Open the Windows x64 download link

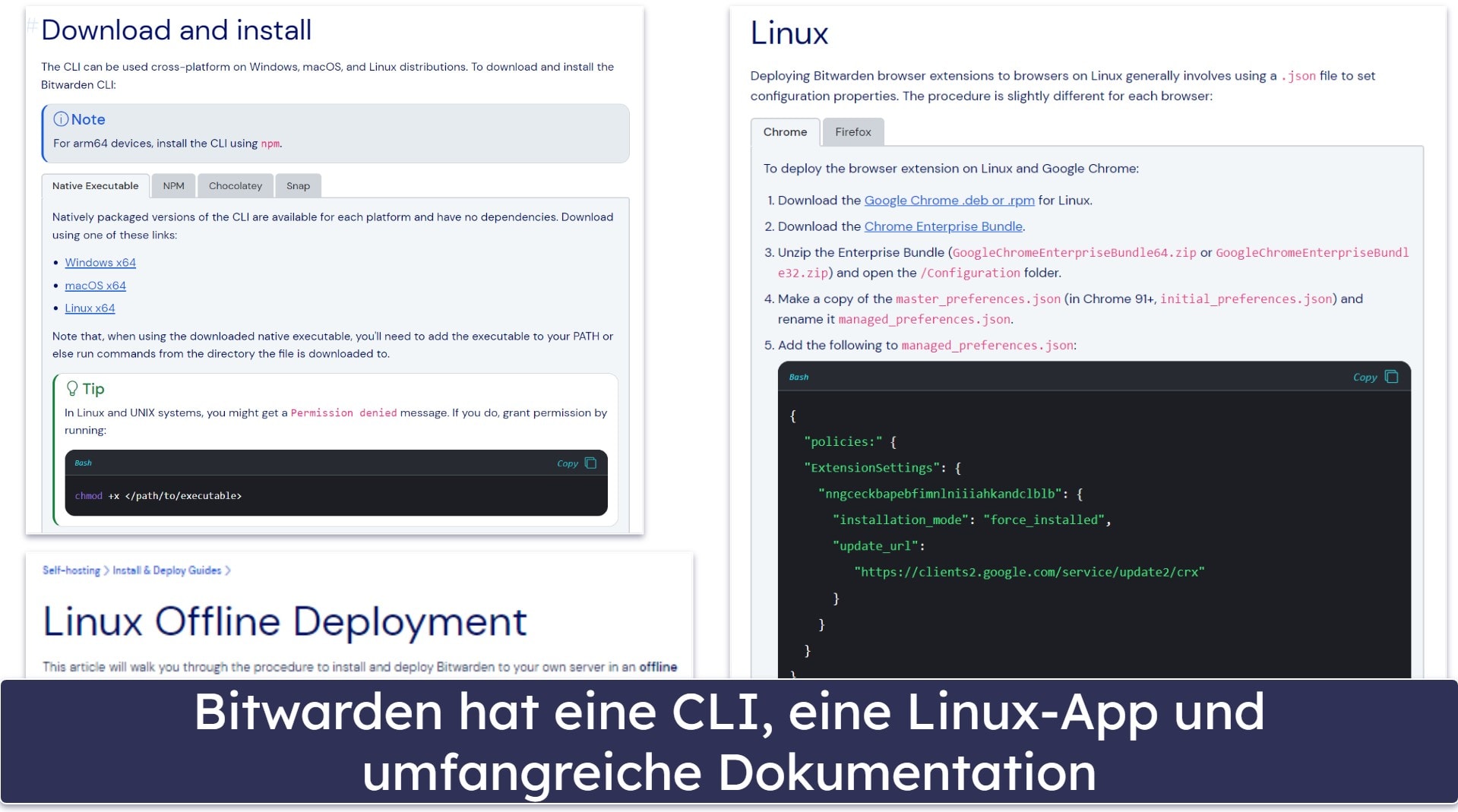point(100,263)
